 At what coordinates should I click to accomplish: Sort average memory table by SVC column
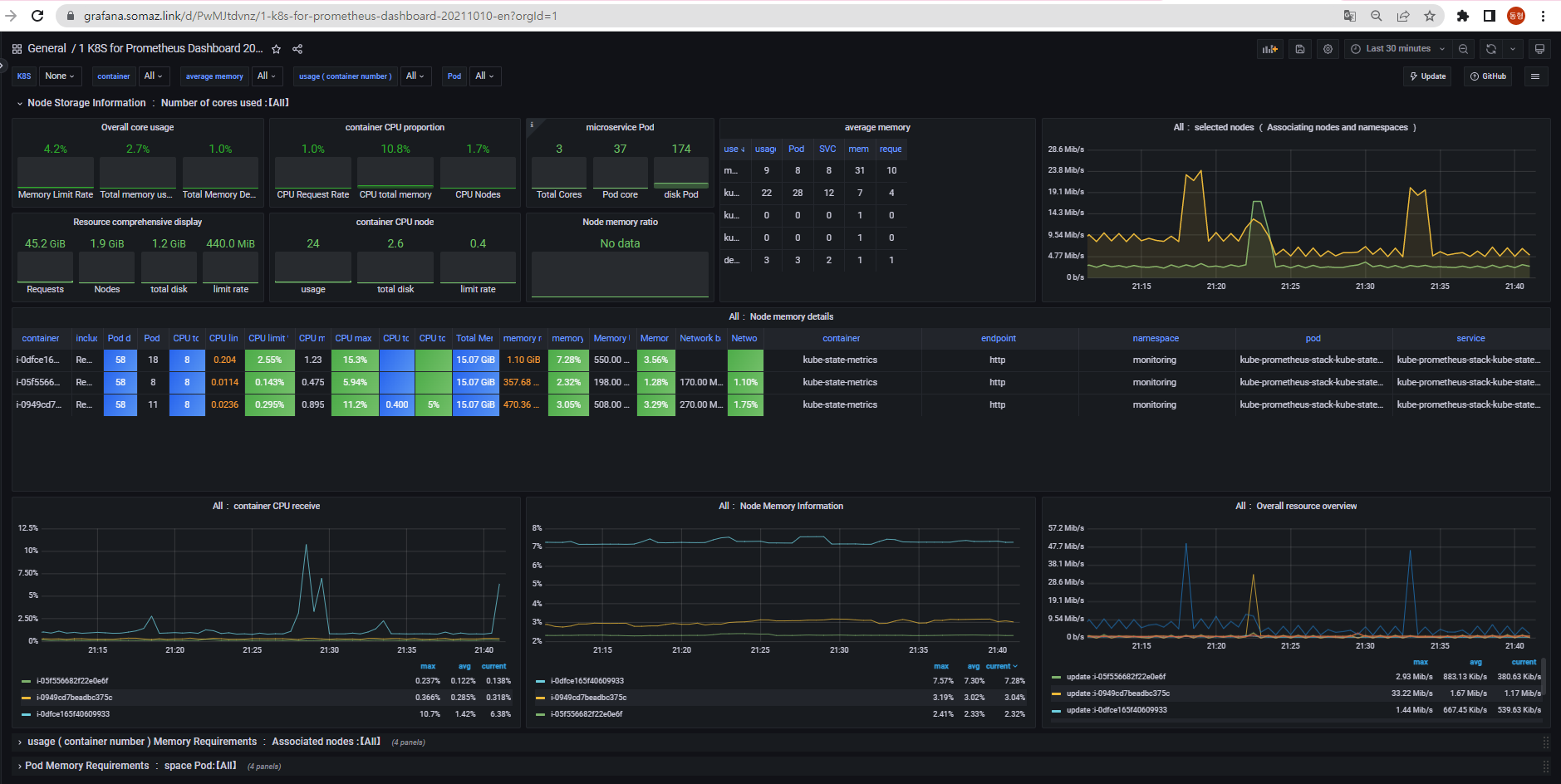point(827,149)
